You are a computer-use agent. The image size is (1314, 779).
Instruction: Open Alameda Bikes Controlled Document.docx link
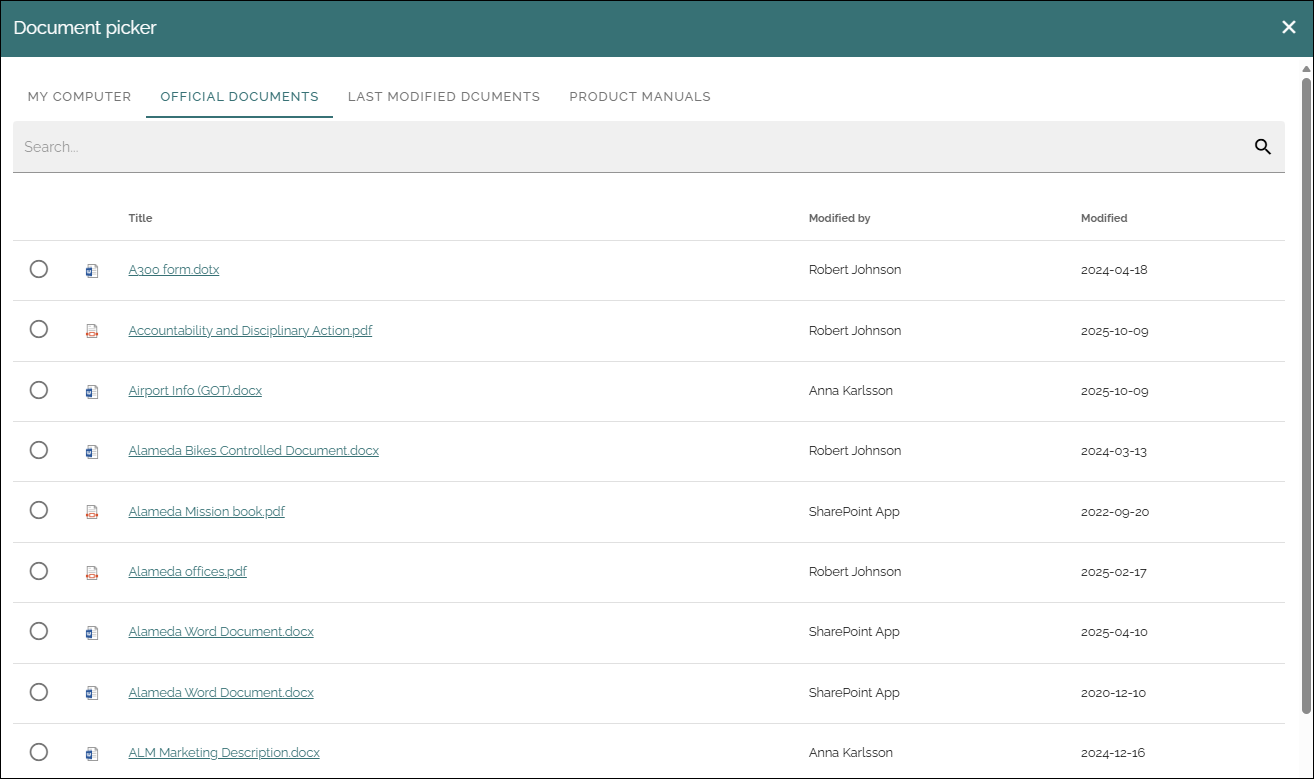click(x=254, y=451)
